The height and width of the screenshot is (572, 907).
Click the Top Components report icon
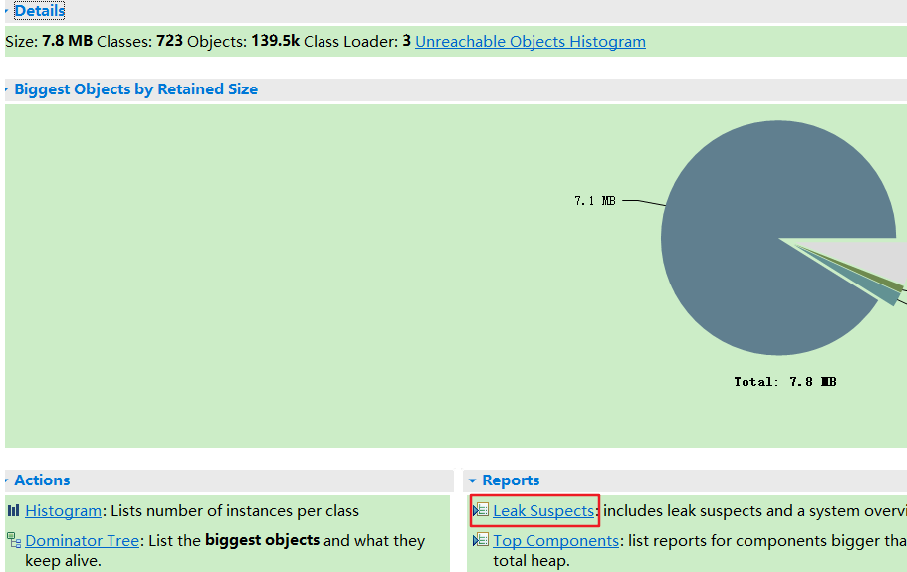point(481,540)
